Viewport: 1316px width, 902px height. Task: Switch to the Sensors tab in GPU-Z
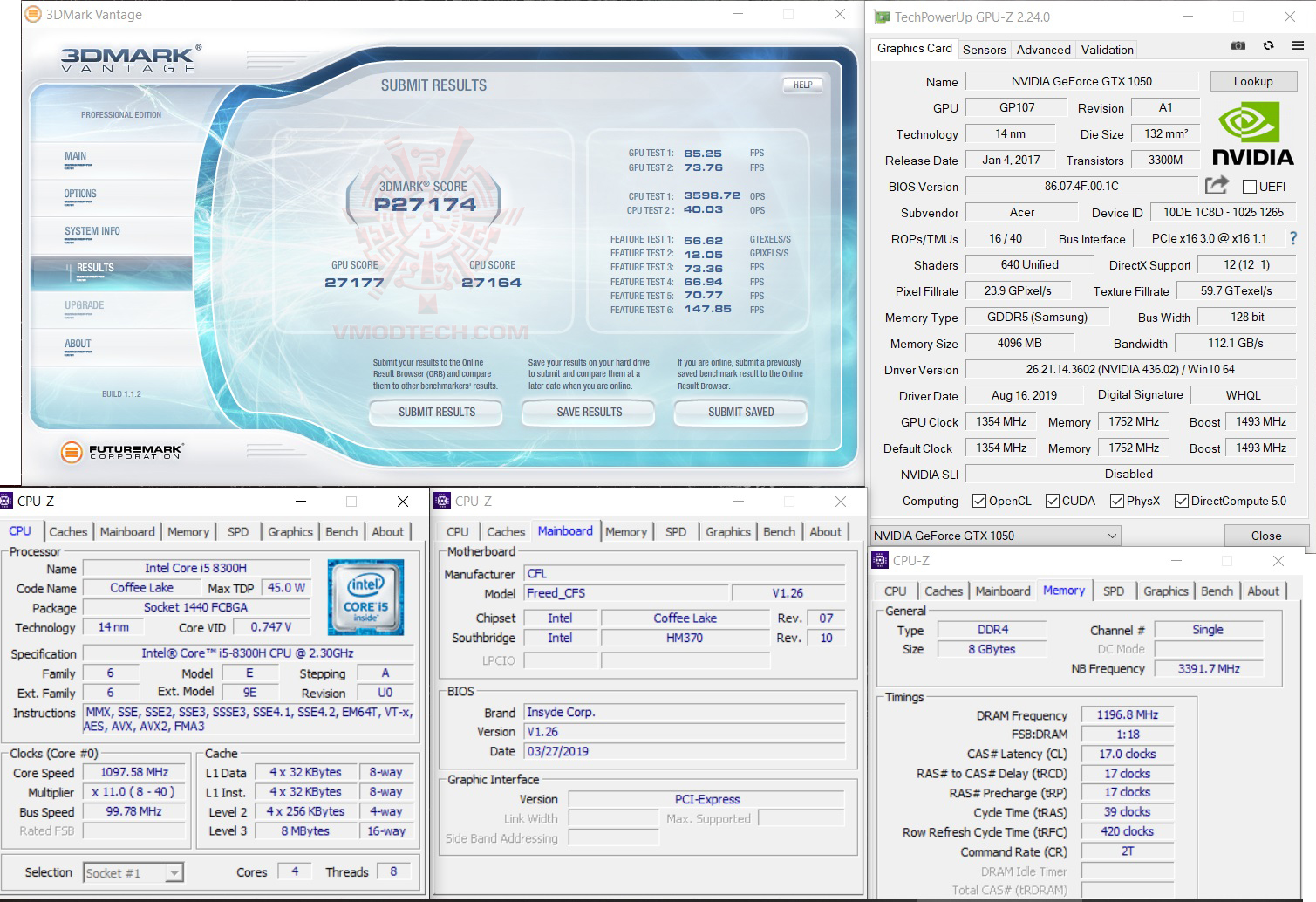tap(984, 50)
